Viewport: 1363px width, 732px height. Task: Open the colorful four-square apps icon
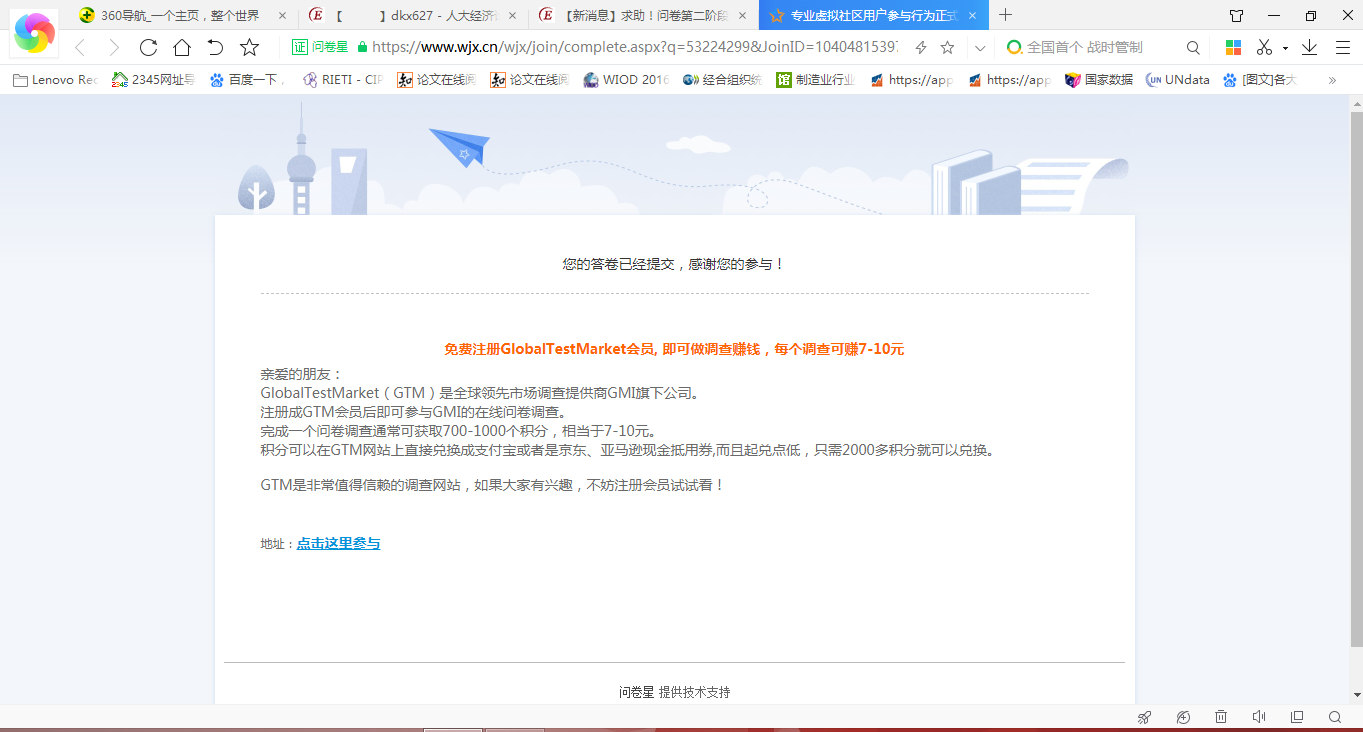[1234, 47]
